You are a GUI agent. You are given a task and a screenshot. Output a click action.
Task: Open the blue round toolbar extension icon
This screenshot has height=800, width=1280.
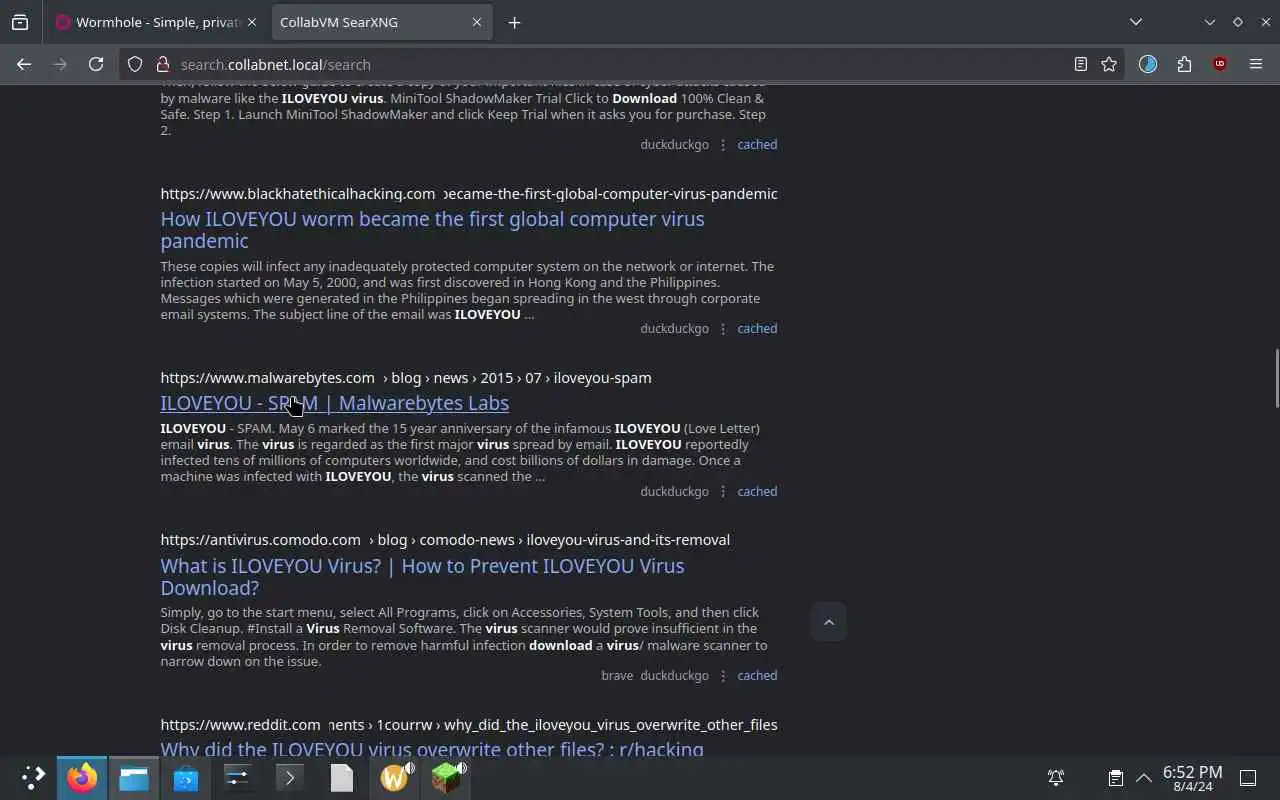coord(1148,64)
